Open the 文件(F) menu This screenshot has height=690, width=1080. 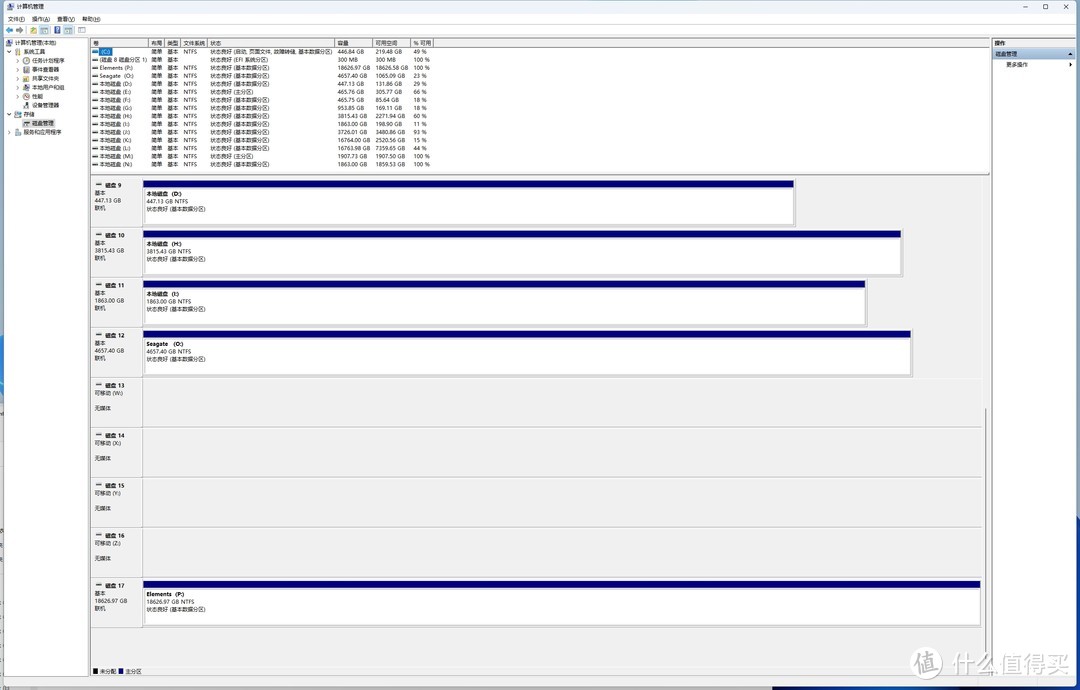[16, 19]
